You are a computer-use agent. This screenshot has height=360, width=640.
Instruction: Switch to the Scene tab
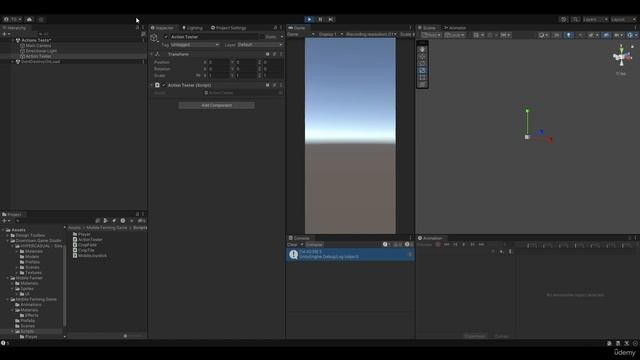point(427,28)
